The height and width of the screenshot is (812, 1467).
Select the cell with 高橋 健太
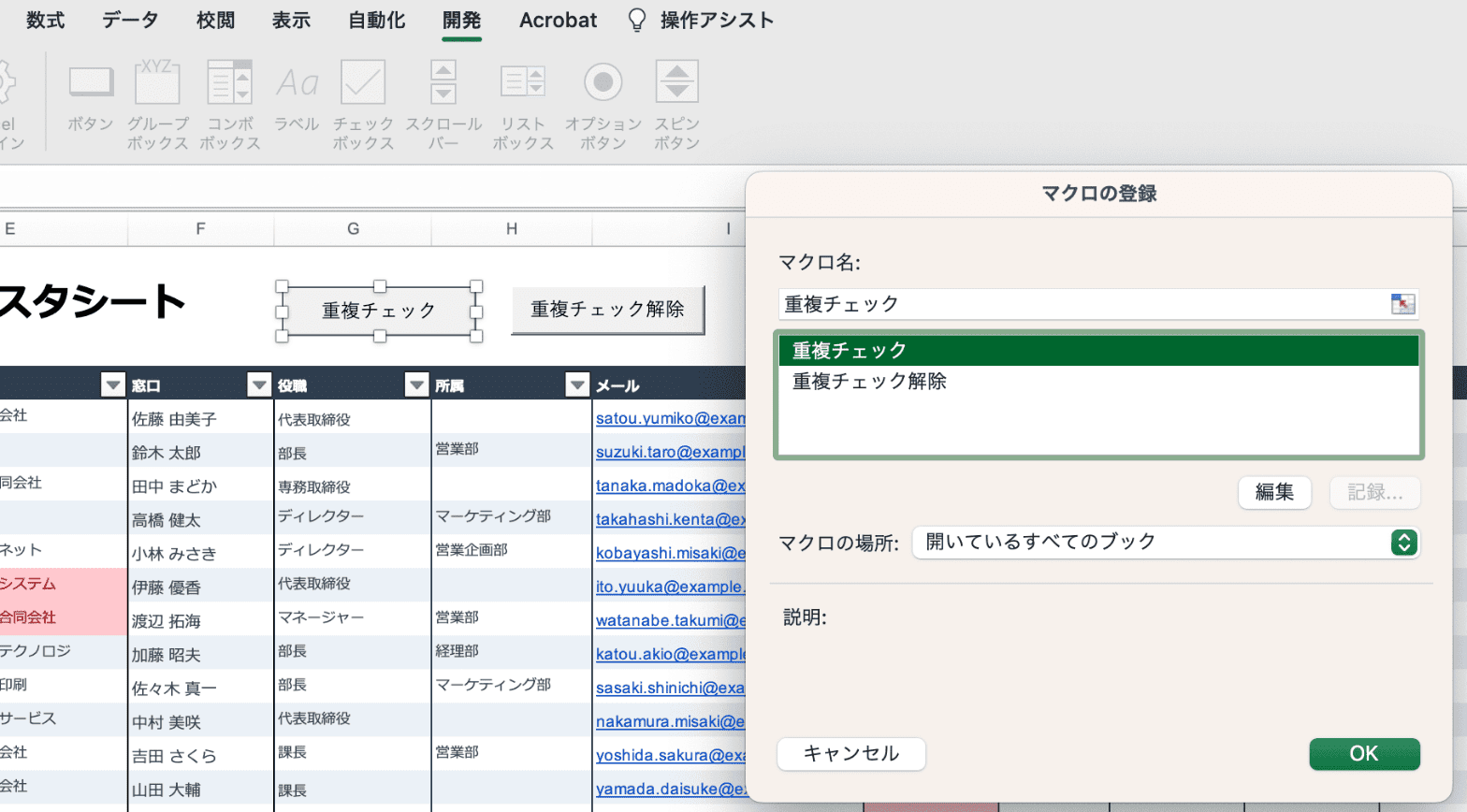click(x=200, y=519)
